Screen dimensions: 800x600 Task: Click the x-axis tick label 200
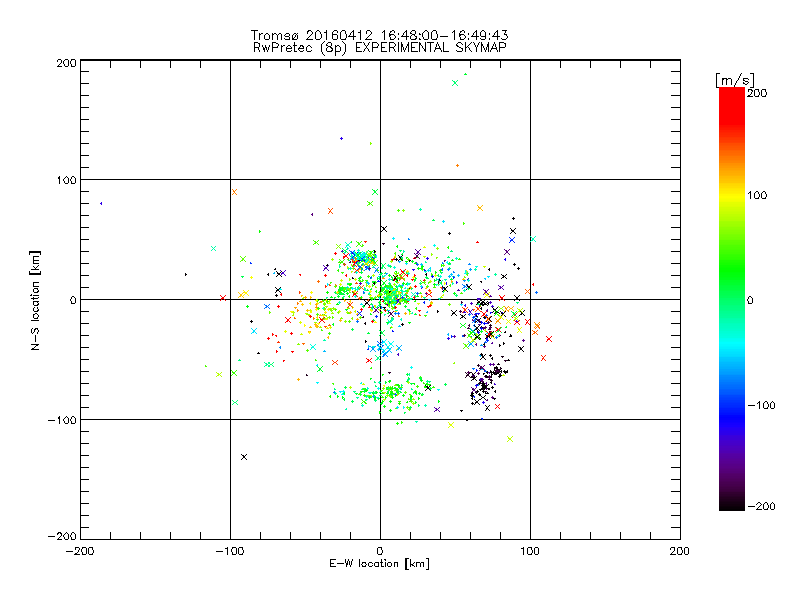680,551
